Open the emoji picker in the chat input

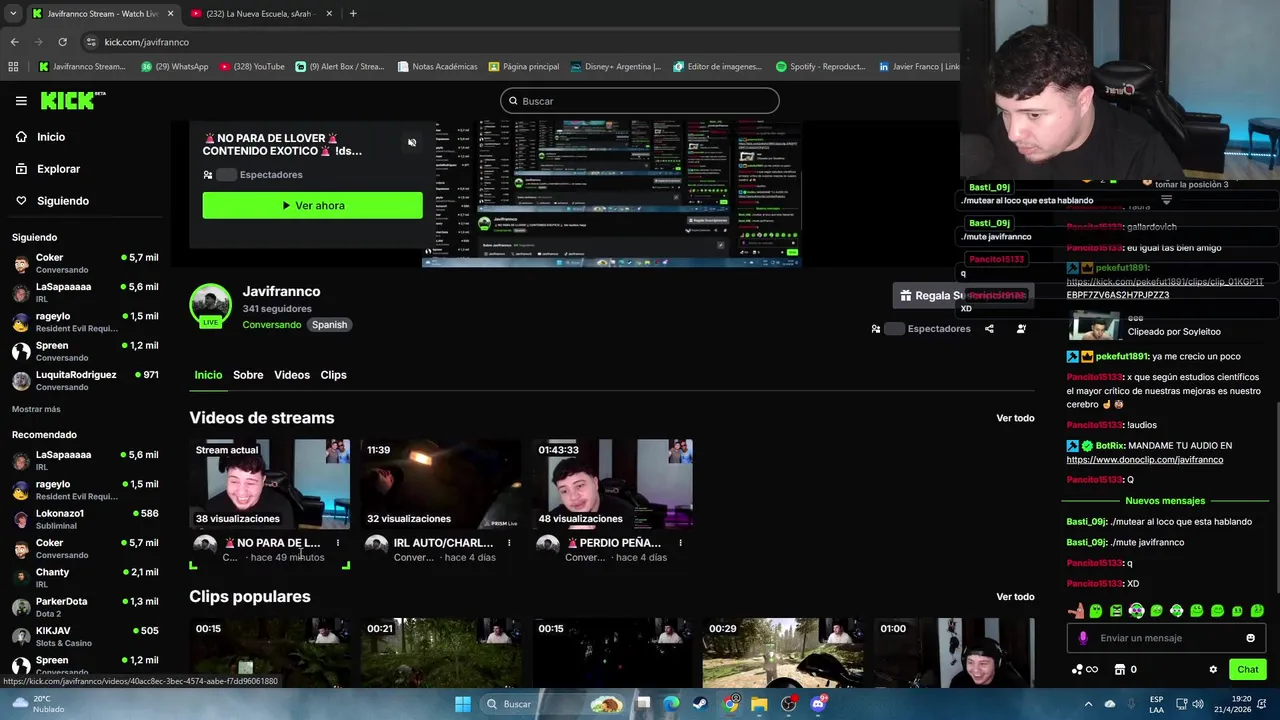1250,638
